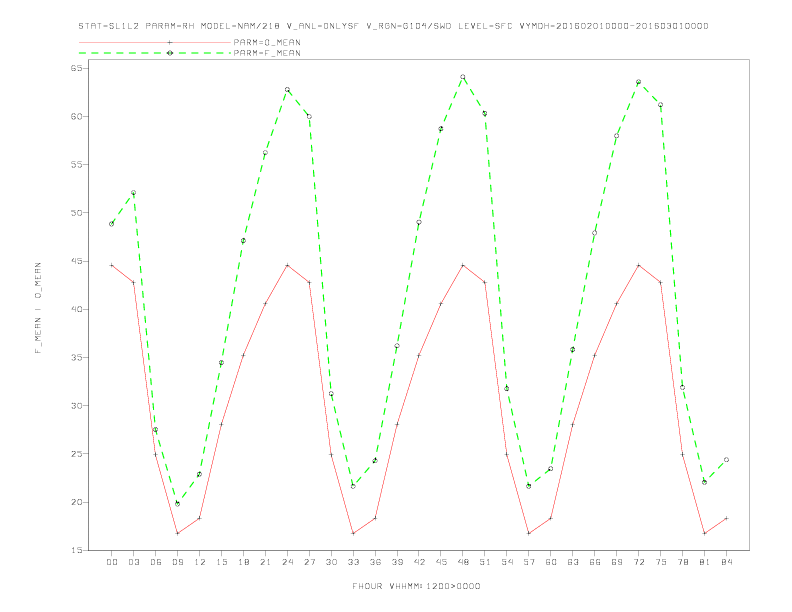The height and width of the screenshot is (612, 792).
Task: Click the circle marker on the green legend line
Action: pos(170,53)
